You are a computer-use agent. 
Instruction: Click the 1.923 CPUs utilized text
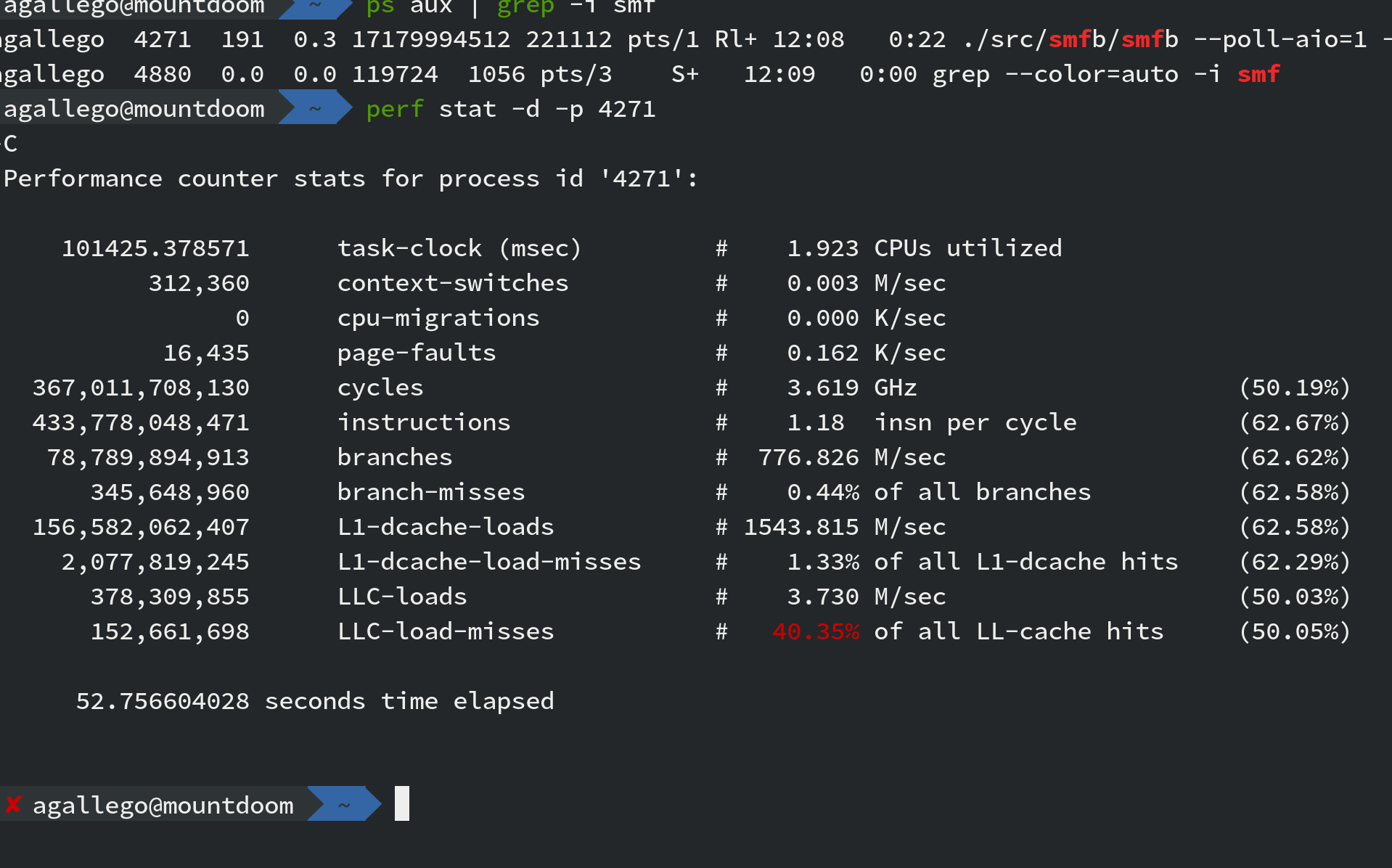pos(925,248)
